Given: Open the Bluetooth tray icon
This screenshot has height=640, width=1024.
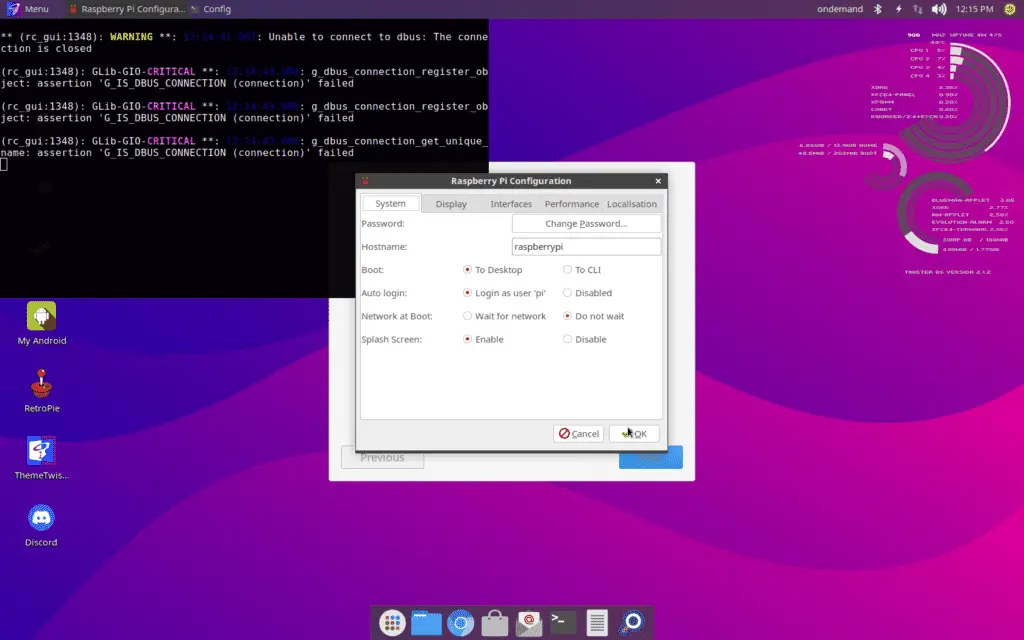Looking at the screenshot, I should click(x=878, y=9).
